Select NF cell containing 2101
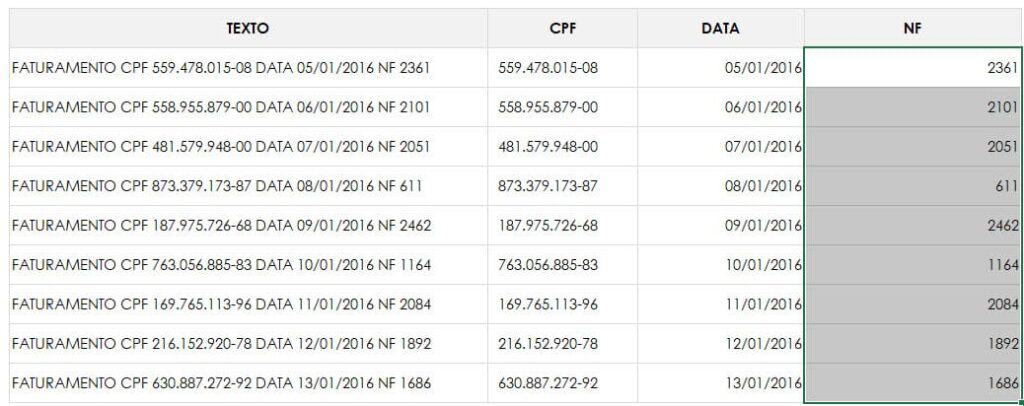Image resolution: width=1024 pixels, height=406 pixels. coord(914,107)
